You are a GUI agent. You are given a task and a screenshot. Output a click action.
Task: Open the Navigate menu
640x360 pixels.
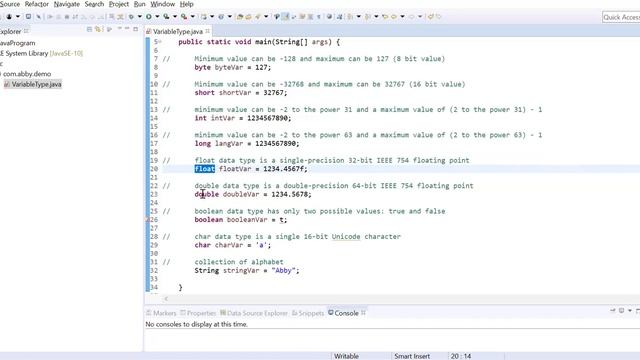[67, 4]
